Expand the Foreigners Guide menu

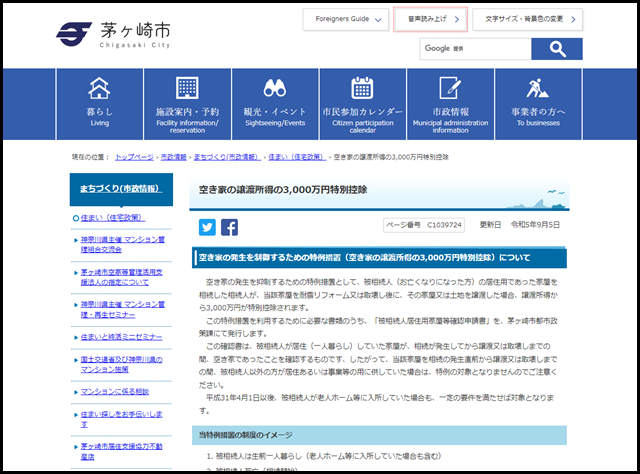coord(342,19)
